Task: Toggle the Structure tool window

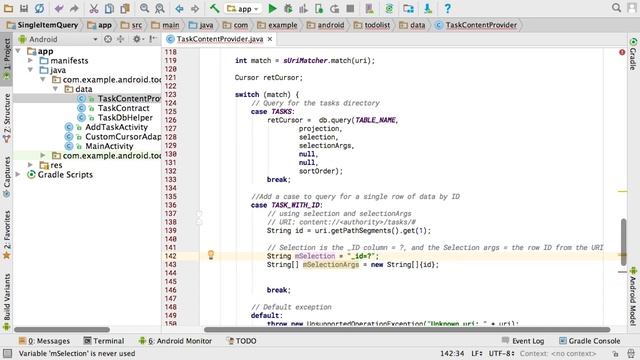Action: point(7,118)
